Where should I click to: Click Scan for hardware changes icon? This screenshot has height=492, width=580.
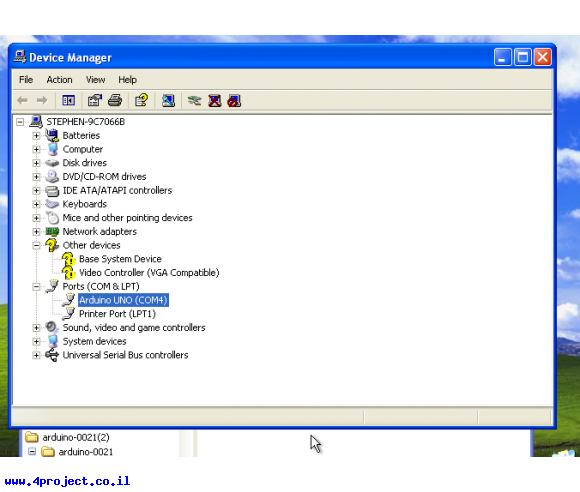coord(168,101)
